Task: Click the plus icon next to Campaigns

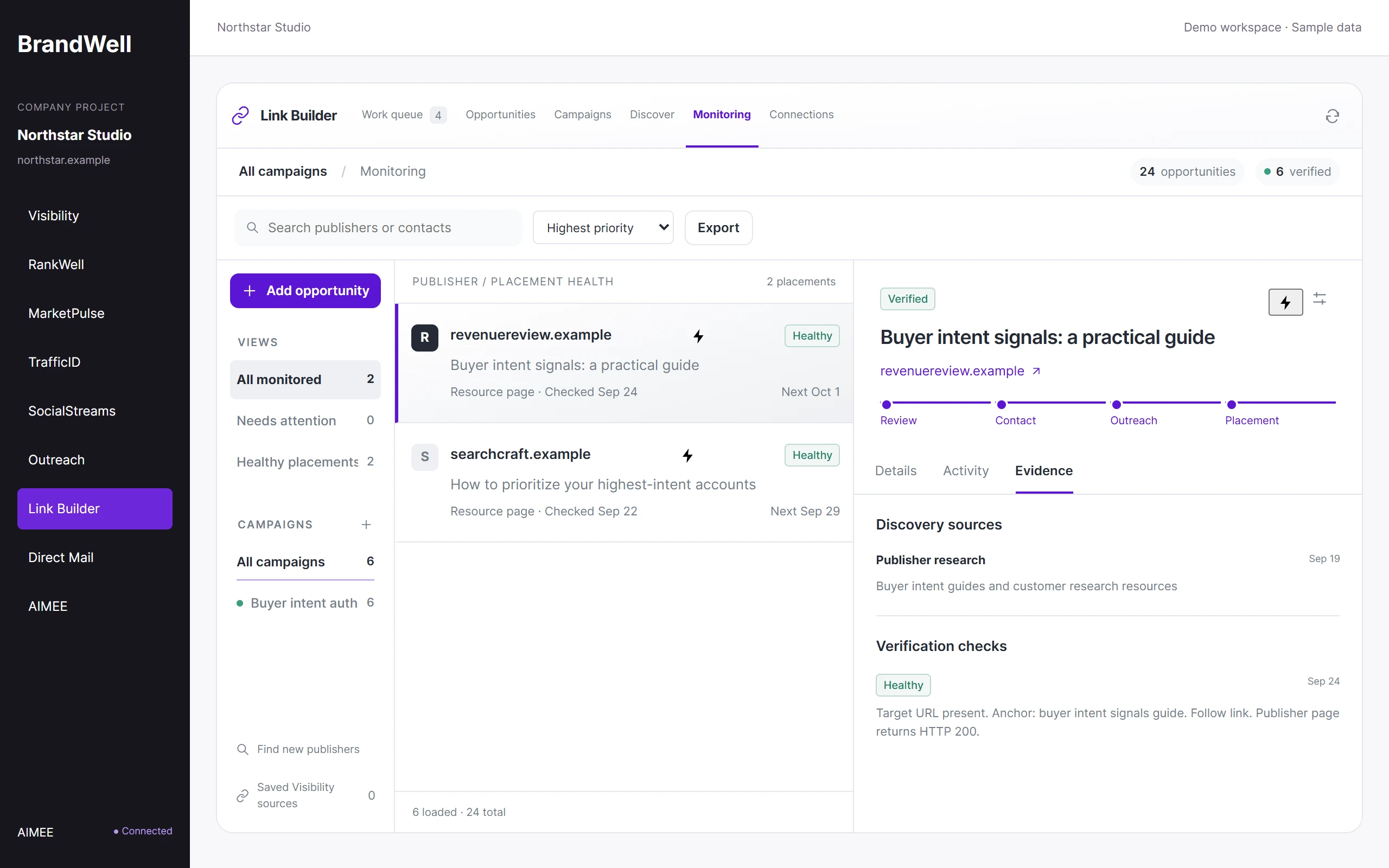Action: (366, 524)
